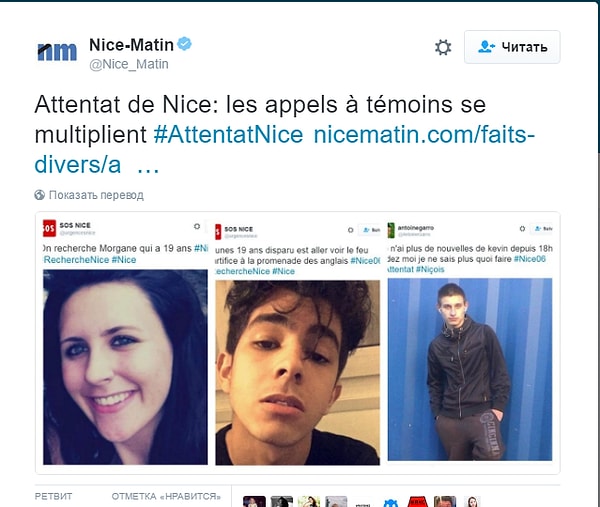Open the curly-haired young man photo
600x507 pixels.
tap(297, 372)
